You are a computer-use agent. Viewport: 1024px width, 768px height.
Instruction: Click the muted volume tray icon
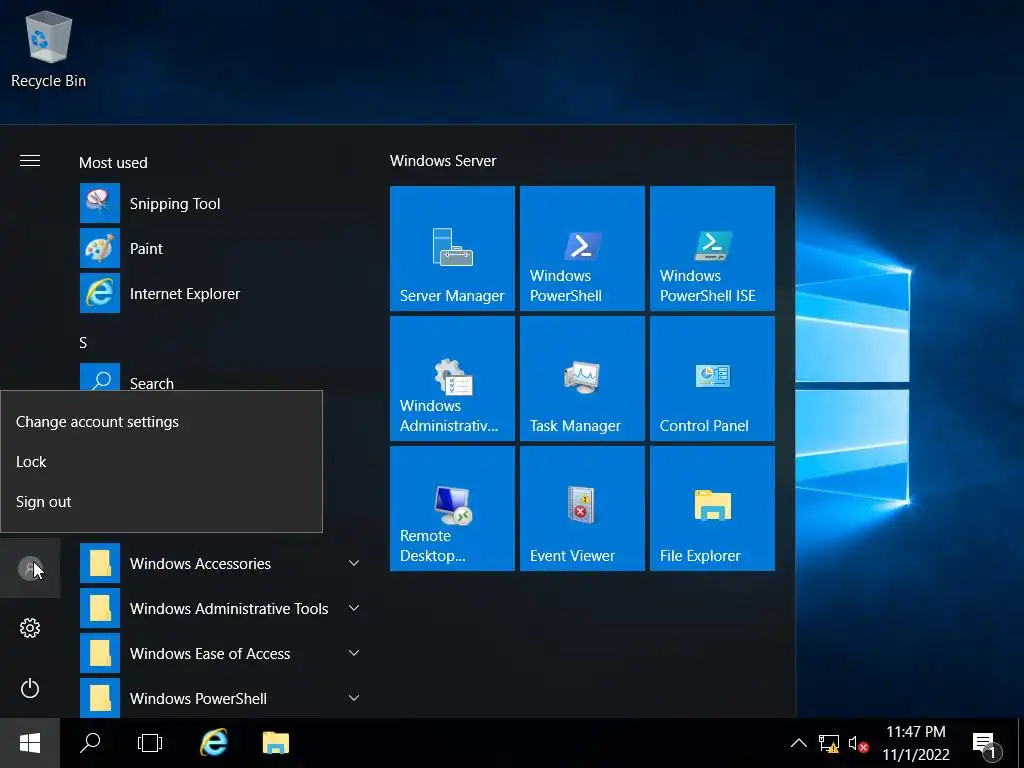tap(857, 743)
